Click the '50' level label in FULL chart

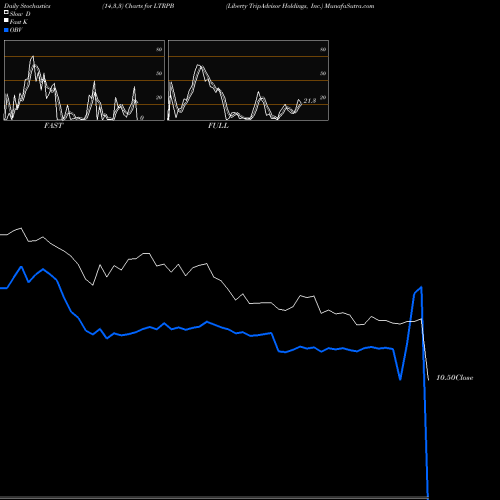pyautogui.click(x=323, y=73)
